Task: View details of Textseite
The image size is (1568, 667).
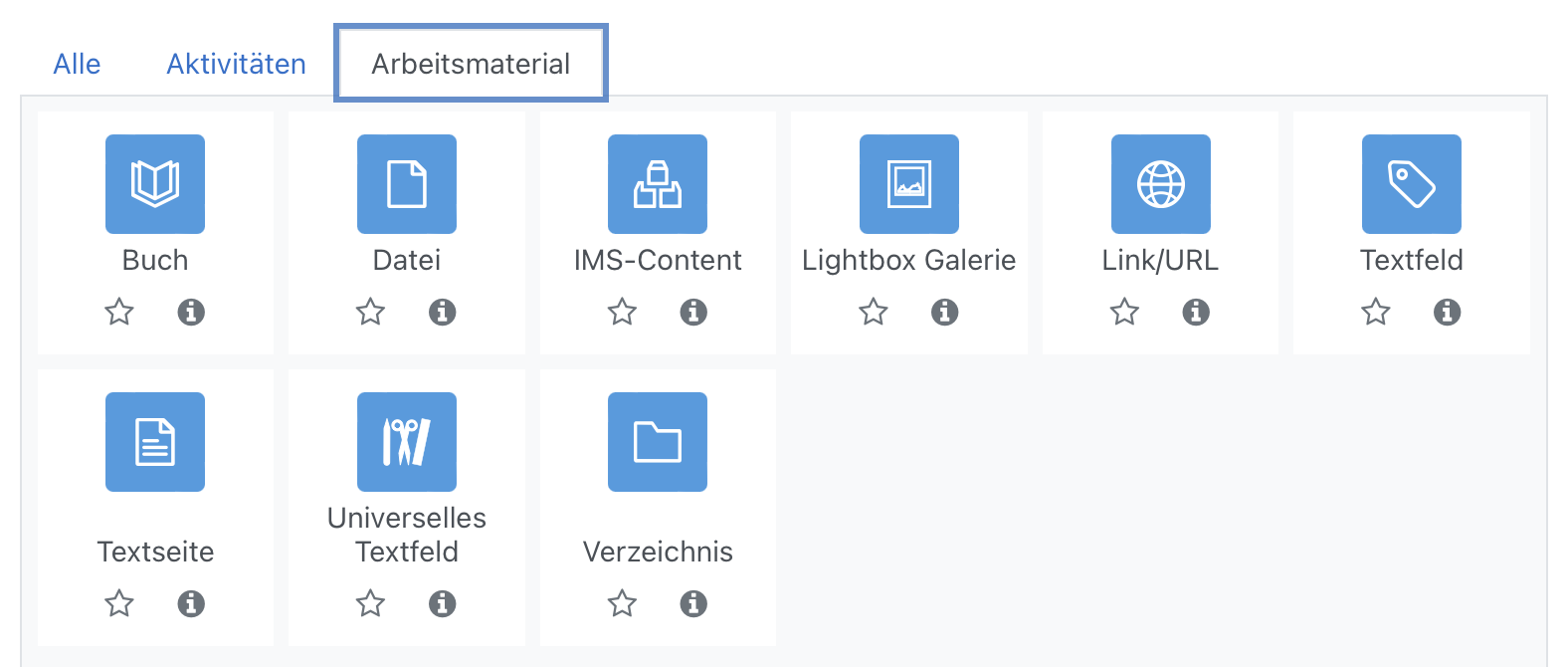Action: pos(191,603)
